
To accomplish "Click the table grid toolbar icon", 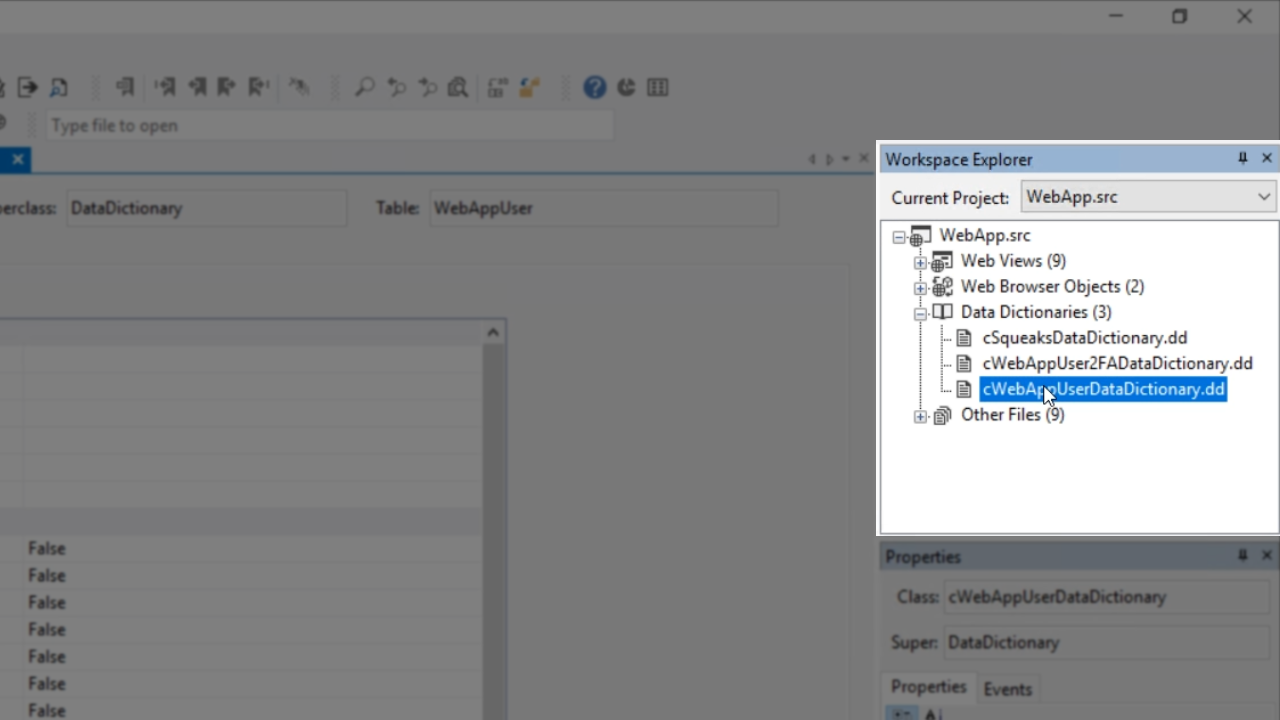I will (657, 88).
